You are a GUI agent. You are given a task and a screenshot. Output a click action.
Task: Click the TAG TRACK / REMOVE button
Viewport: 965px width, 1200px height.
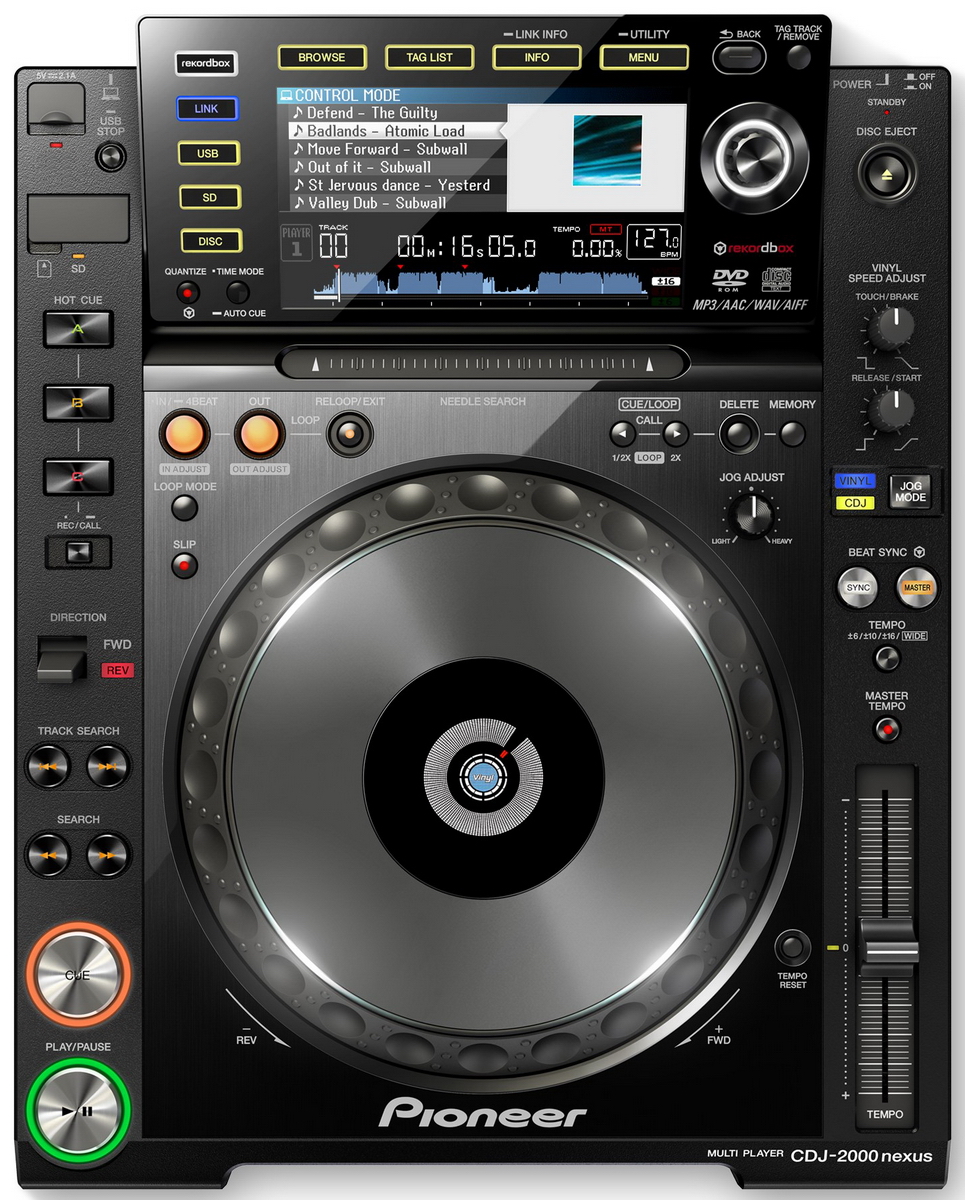click(799, 56)
